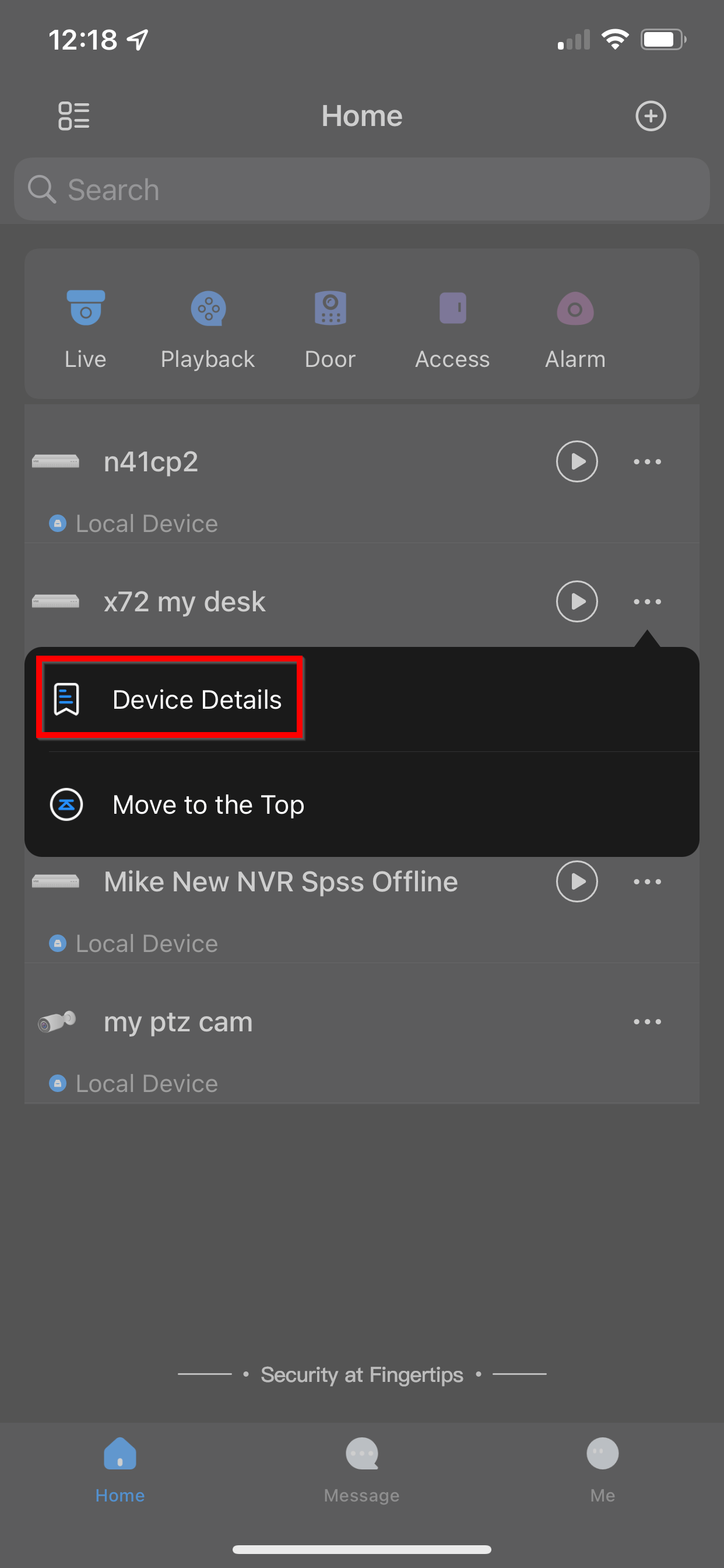
Task: Open the Alarm icon
Action: 575,309
